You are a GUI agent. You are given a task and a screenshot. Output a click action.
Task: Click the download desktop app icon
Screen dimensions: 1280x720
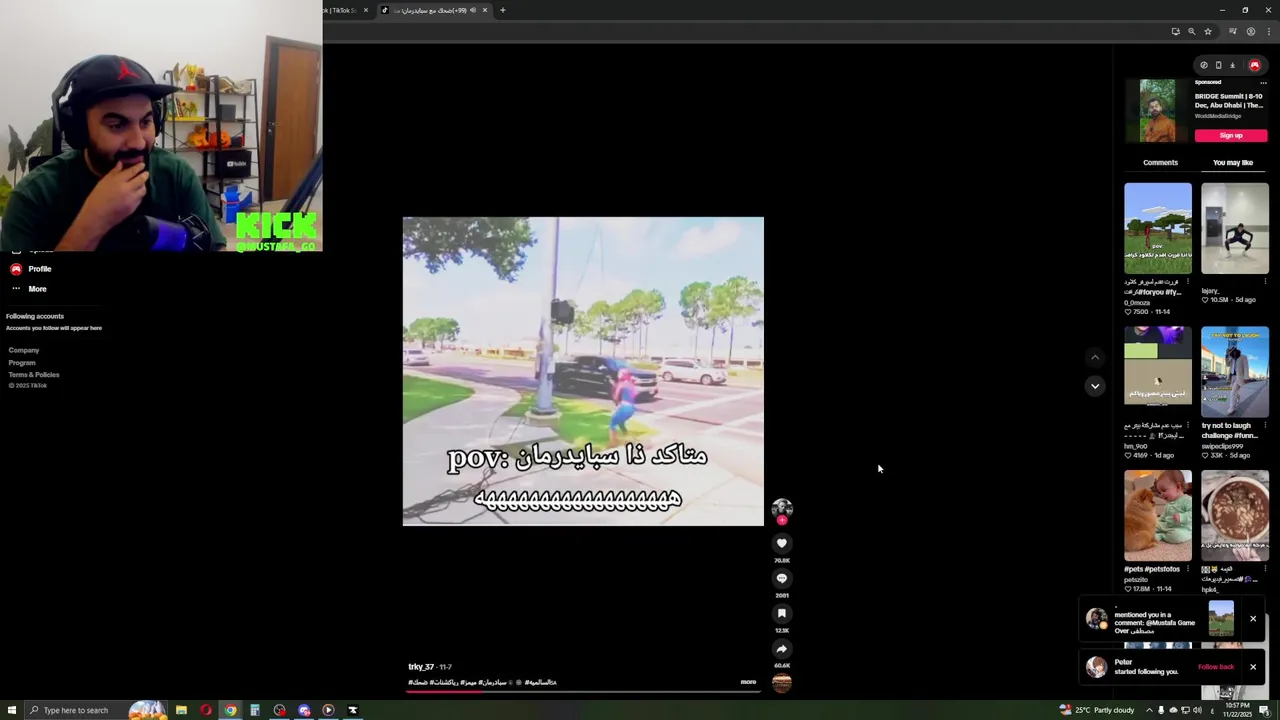1232,65
